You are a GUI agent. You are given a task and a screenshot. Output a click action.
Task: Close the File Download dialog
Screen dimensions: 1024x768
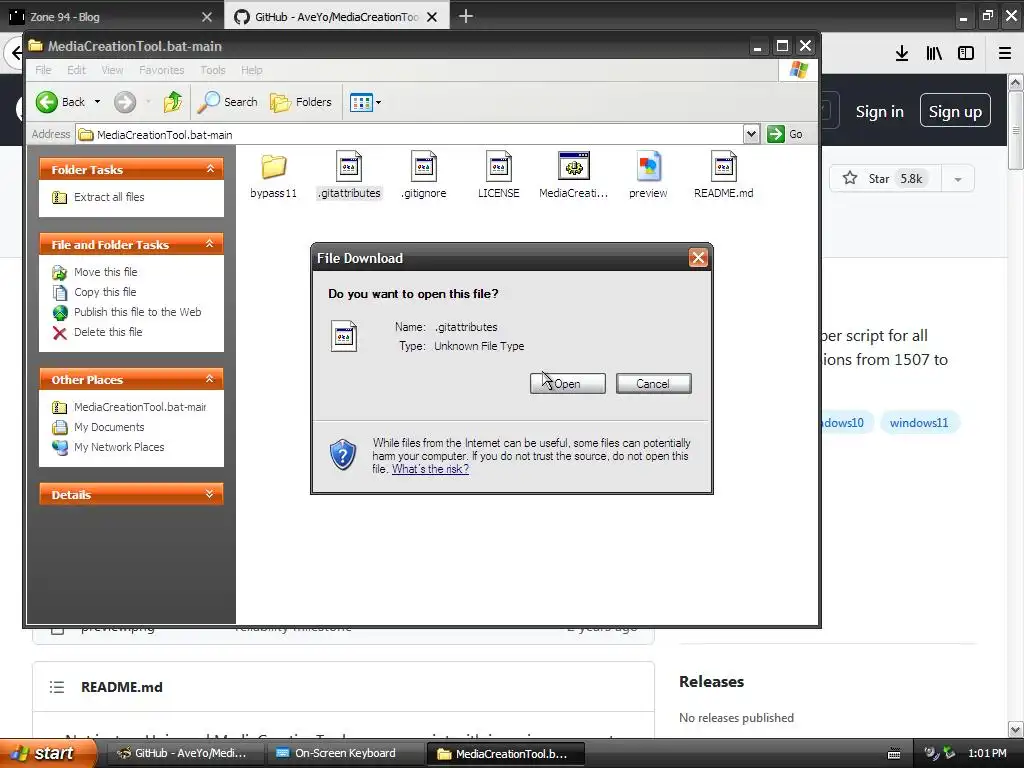[698, 258]
